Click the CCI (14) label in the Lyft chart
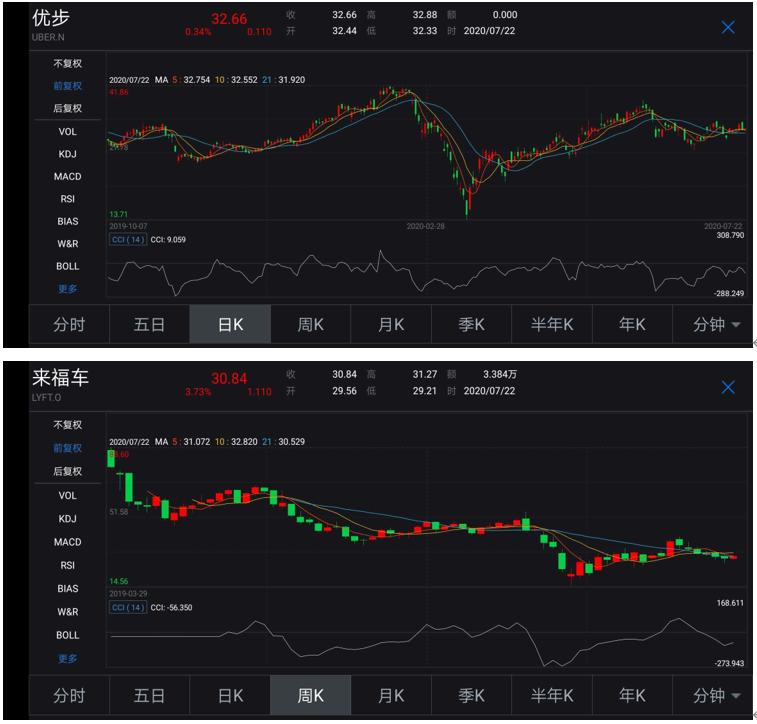The width and height of the screenshot is (757, 724). coord(127,607)
